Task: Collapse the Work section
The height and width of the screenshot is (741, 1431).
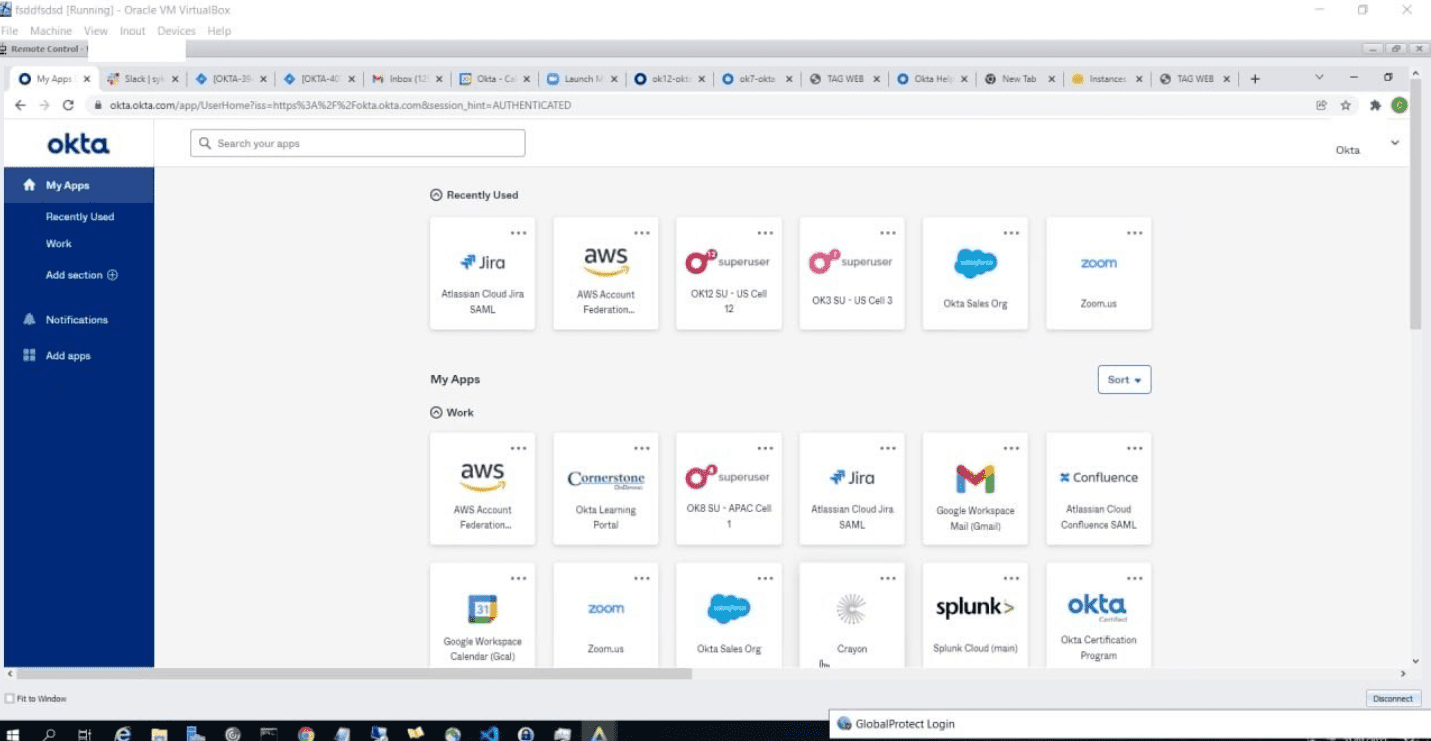Action: (436, 412)
